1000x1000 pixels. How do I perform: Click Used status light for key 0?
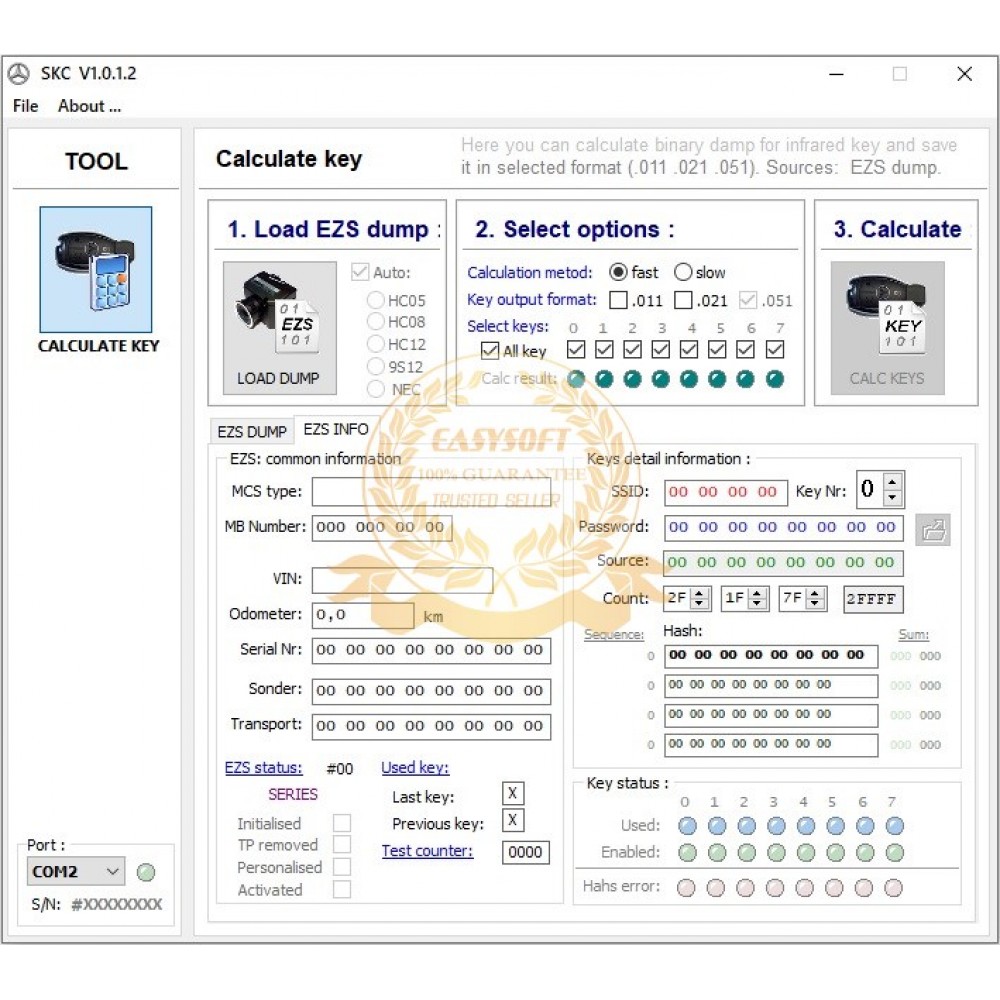(688, 826)
